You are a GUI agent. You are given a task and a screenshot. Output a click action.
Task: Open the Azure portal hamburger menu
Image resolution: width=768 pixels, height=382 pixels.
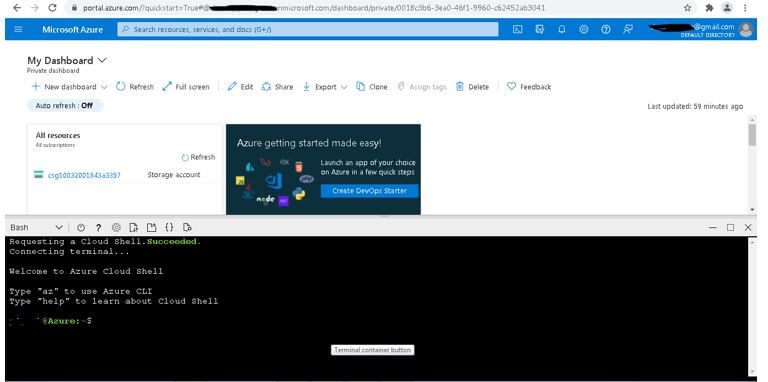tap(18, 29)
